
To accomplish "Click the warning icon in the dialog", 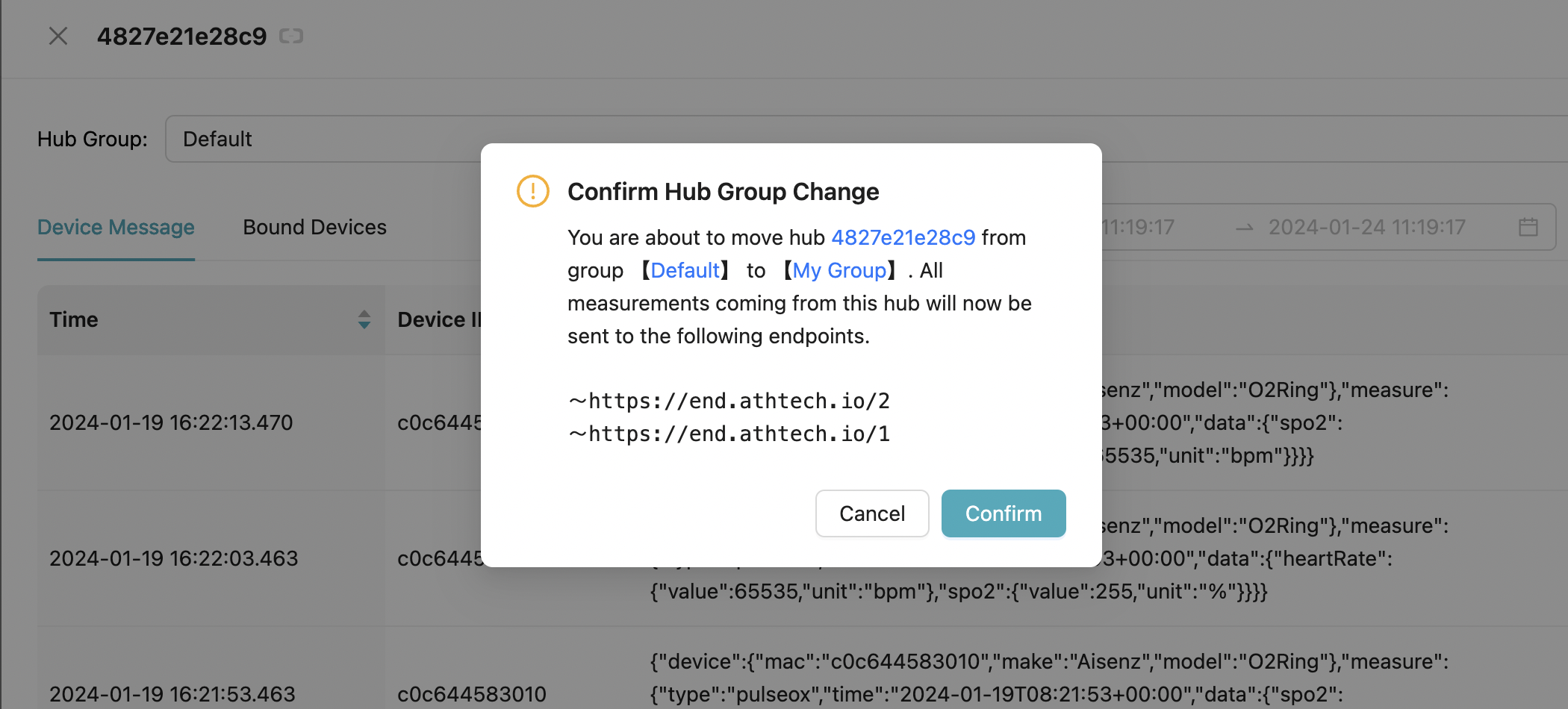I will [533, 191].
